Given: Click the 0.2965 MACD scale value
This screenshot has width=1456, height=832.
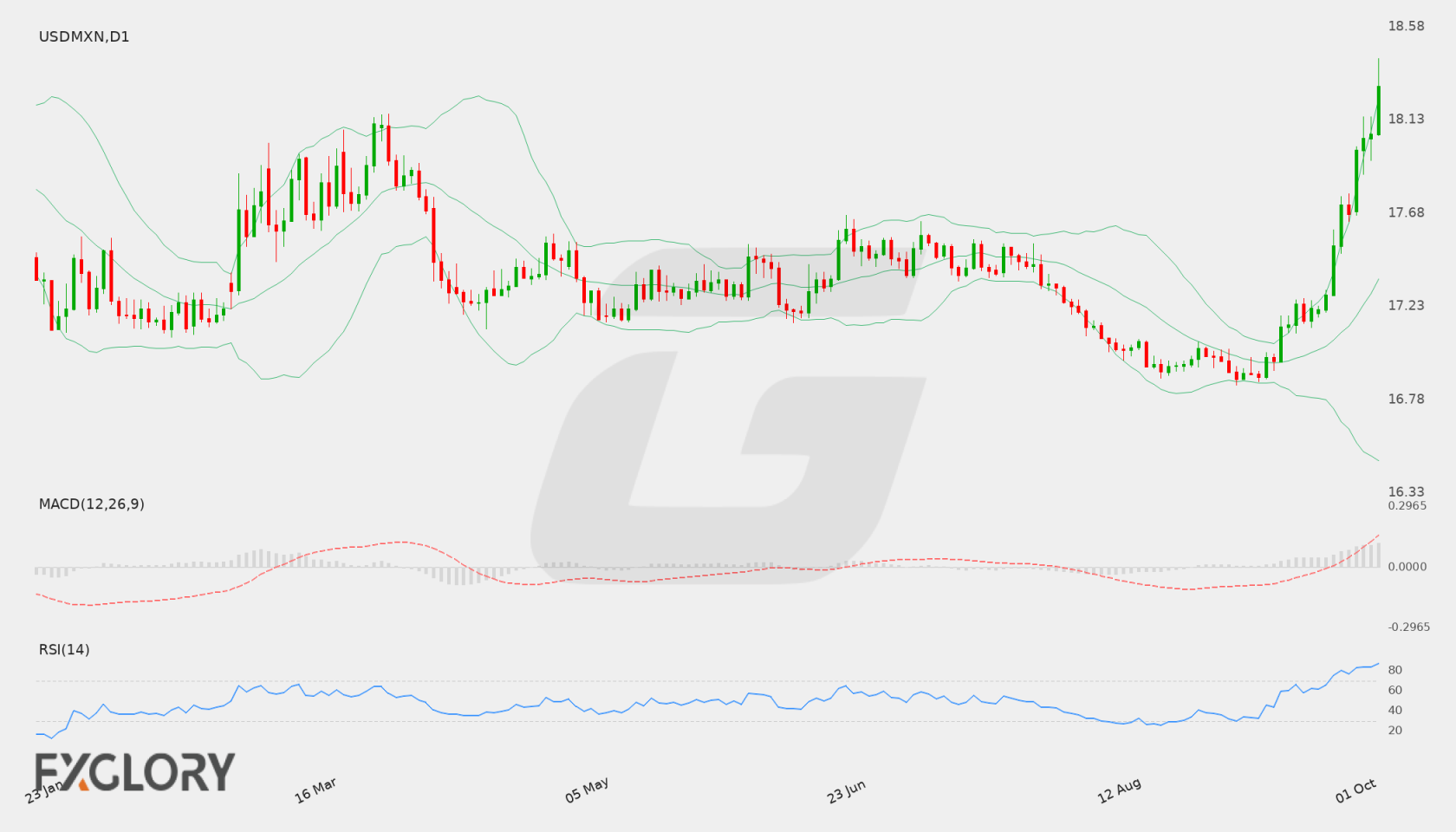Looking at the screenshot, I should [x=1407, y=505].
